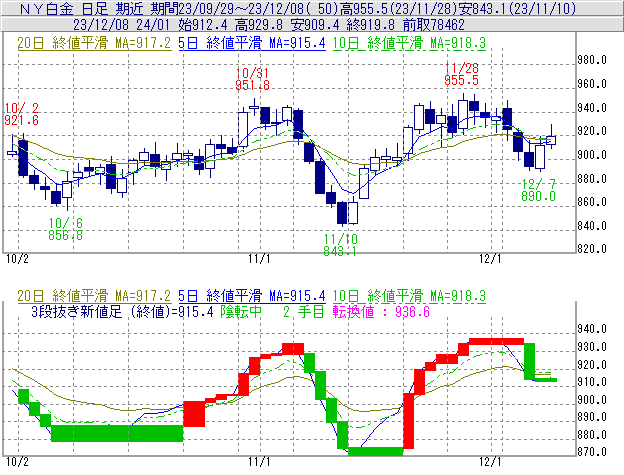
Task: Click the 940.0 axis label on lower chart
Action: [x=592, y=329]
